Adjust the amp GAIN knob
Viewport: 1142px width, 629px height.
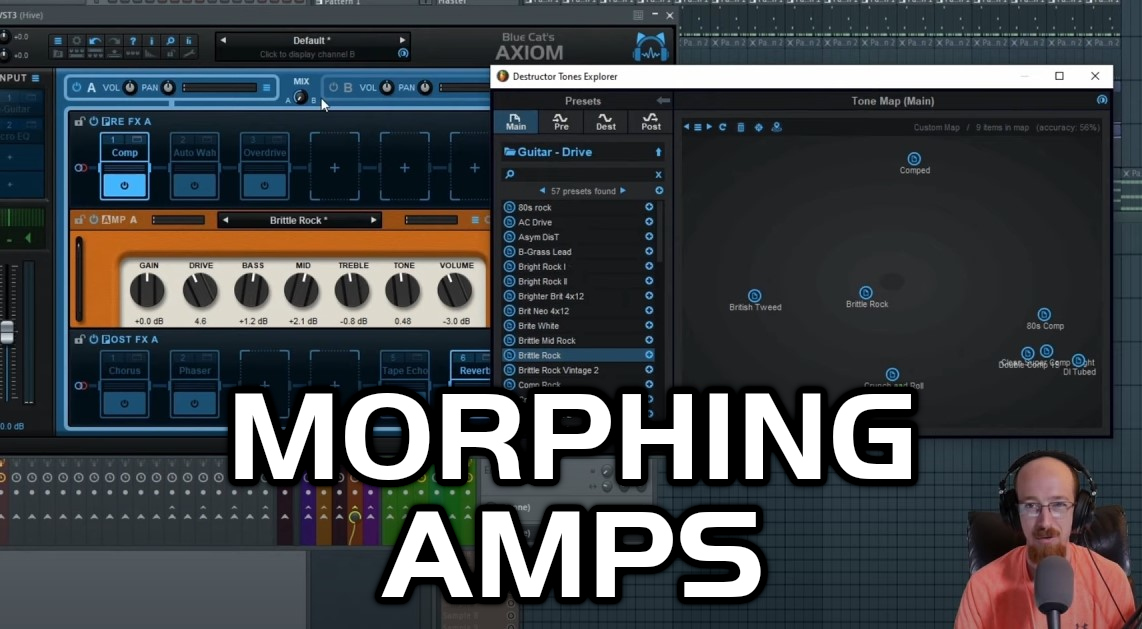[x=147, y=290]
